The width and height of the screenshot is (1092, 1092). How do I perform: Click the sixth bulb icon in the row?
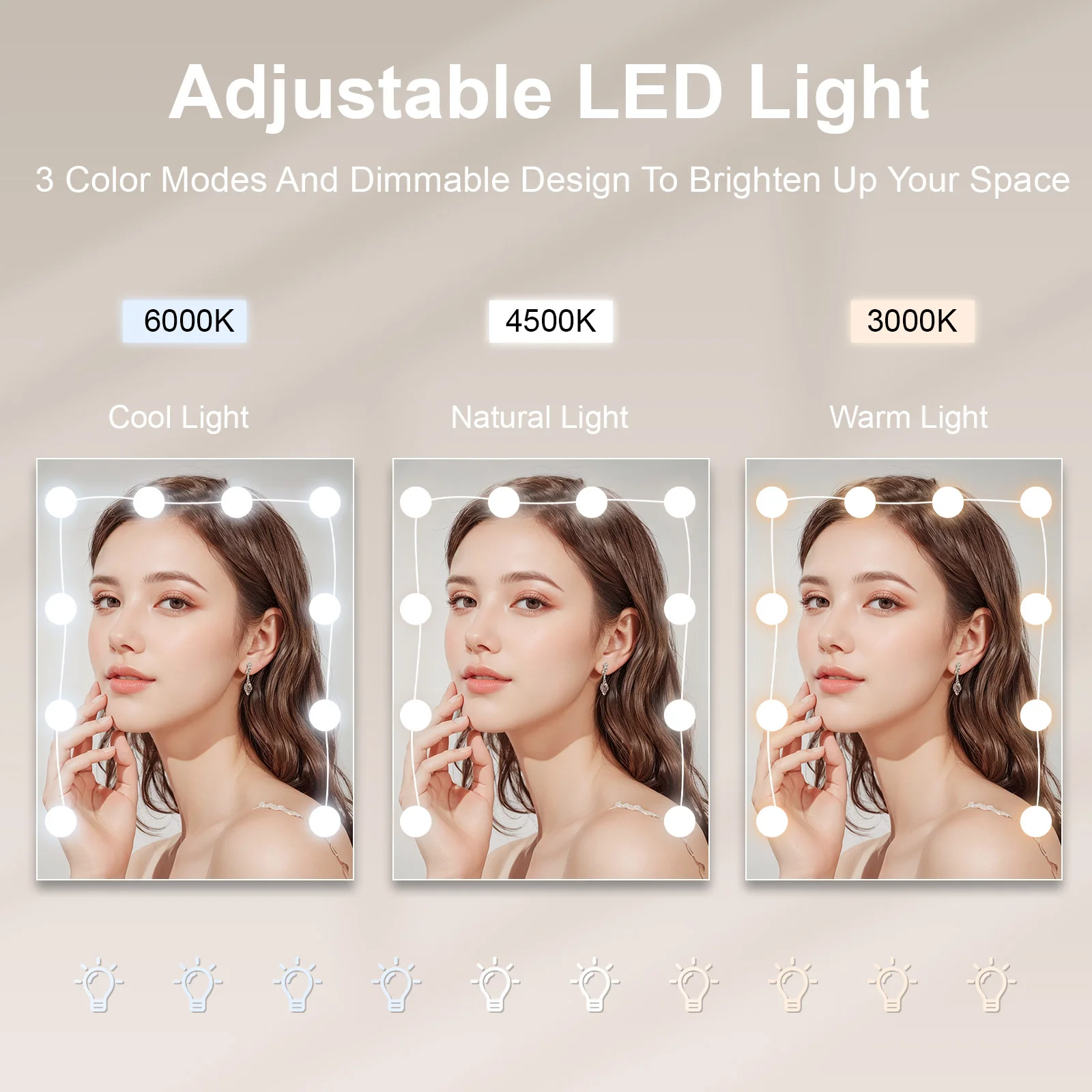(594, 984)
